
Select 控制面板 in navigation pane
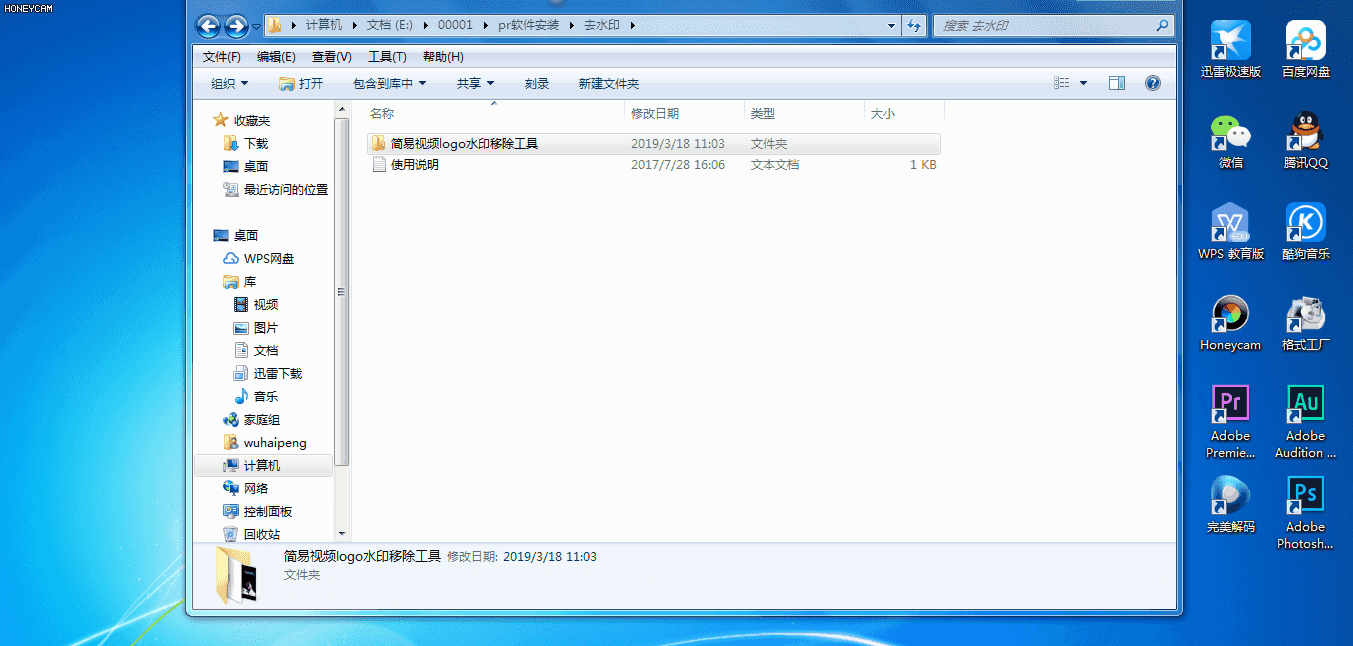point(258,511)
